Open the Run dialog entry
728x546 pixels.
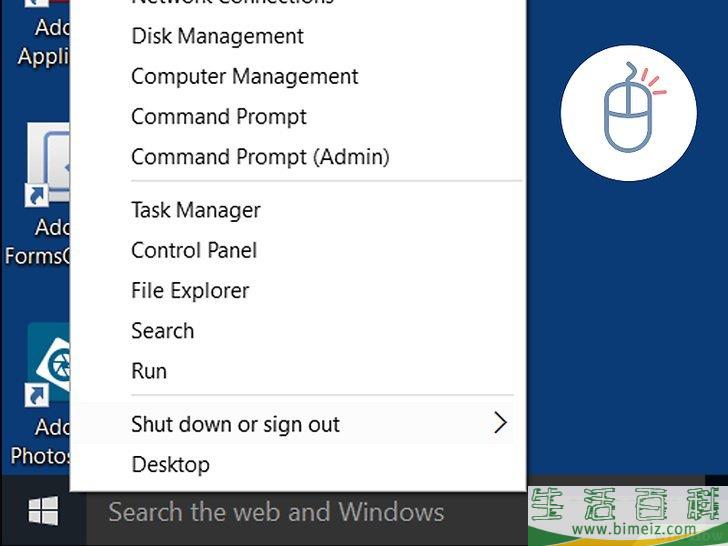(149, 371)
